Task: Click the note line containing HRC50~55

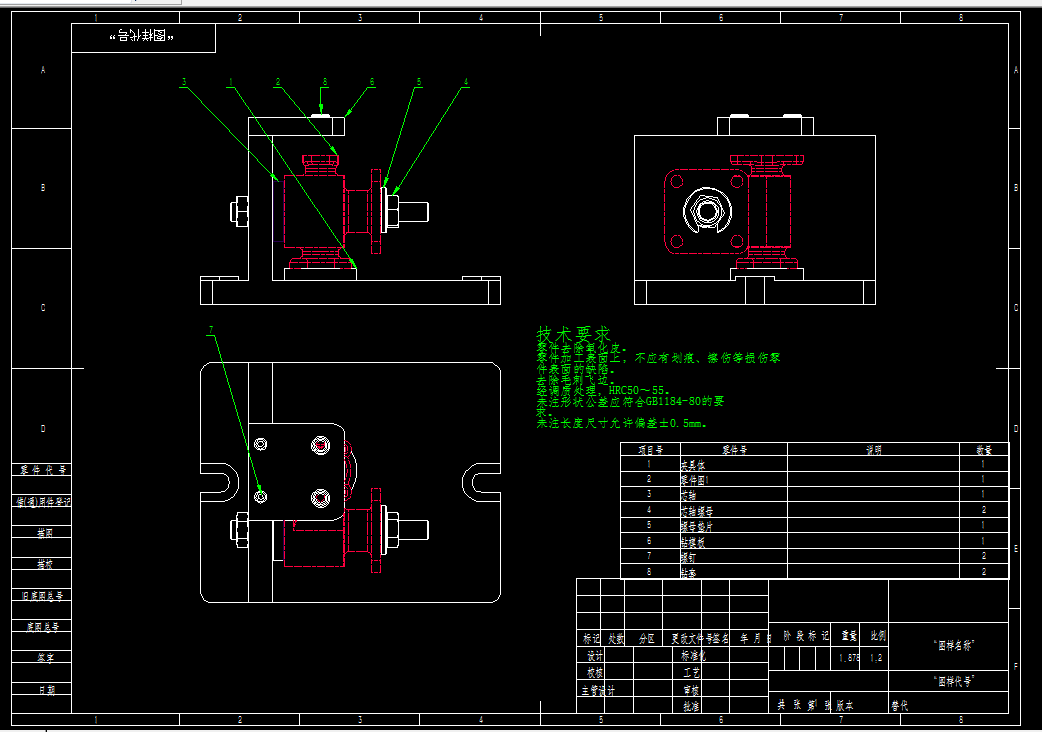Action: pos(603,391)
